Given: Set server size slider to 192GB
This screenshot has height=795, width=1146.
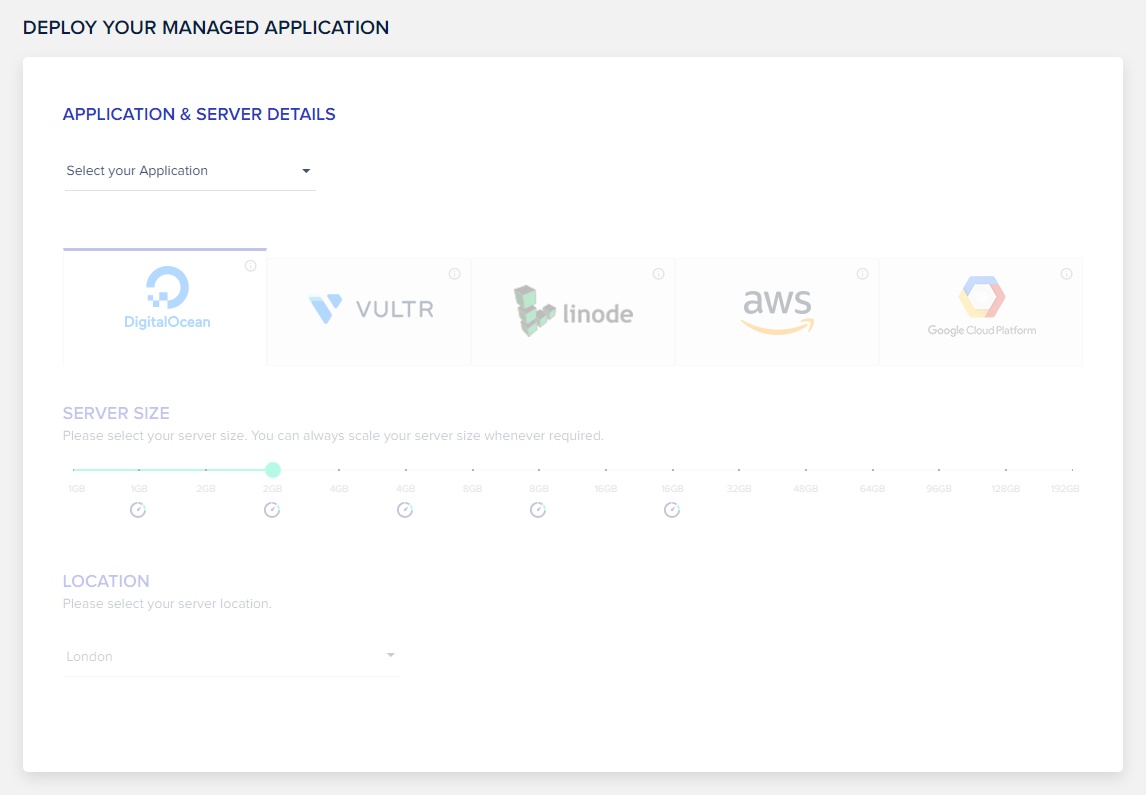Looking at the screenshot, I should coord(1072,470).
